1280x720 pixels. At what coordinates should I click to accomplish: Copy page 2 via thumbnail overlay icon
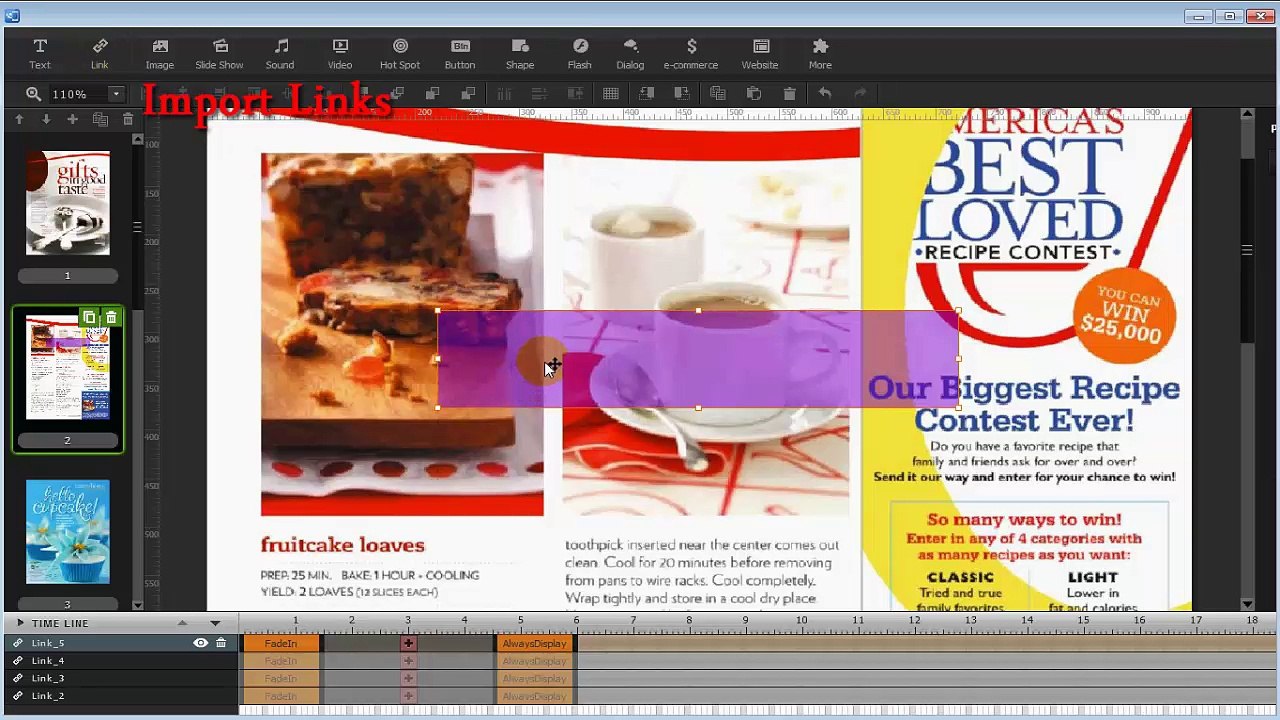(89, 318)
